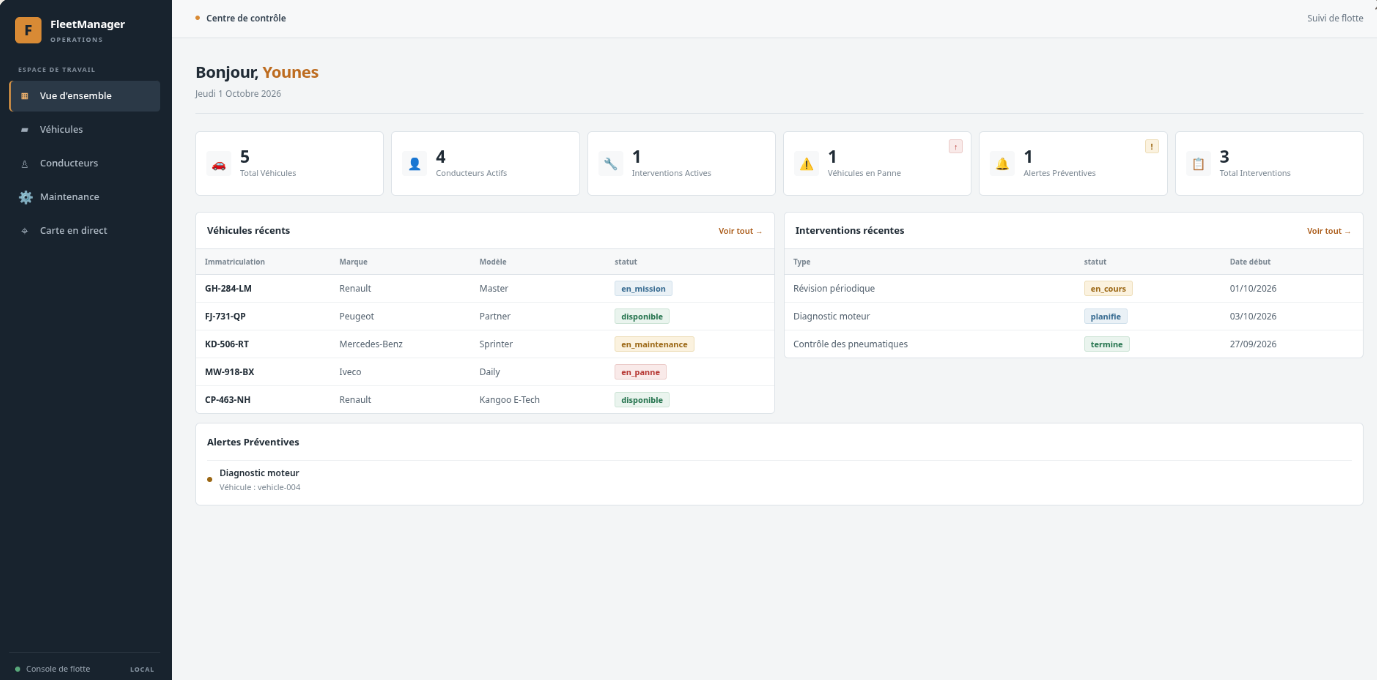This screenshot has width=1377, height=680.
Task: Open the Véhicules en Panne card
Action: [x=877, y=164]
